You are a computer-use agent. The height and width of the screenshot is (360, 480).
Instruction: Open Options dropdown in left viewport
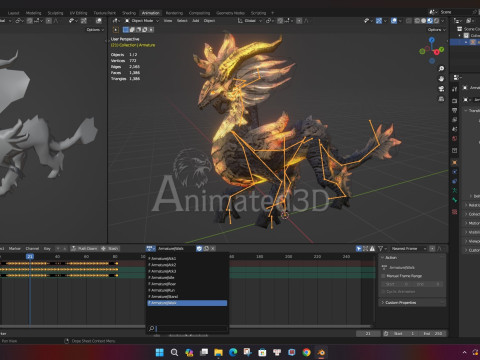(x=95, y=30)
